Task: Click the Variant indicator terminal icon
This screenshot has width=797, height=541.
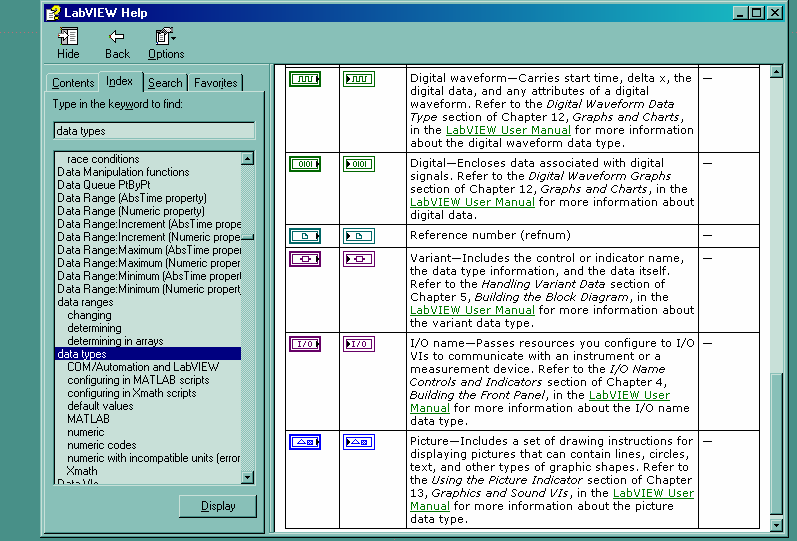Action: pyautogui.click(x=359, y=259)
